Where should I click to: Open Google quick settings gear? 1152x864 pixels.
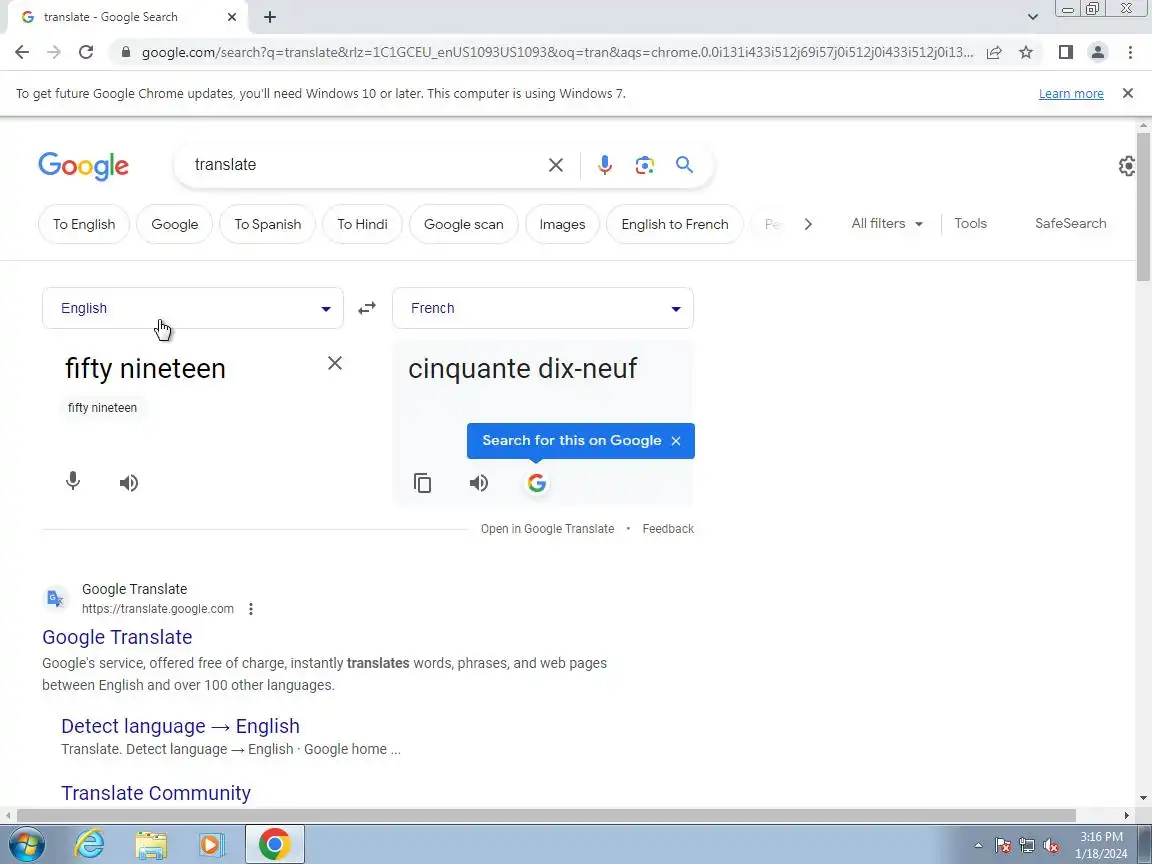[x=1127, y=166]
